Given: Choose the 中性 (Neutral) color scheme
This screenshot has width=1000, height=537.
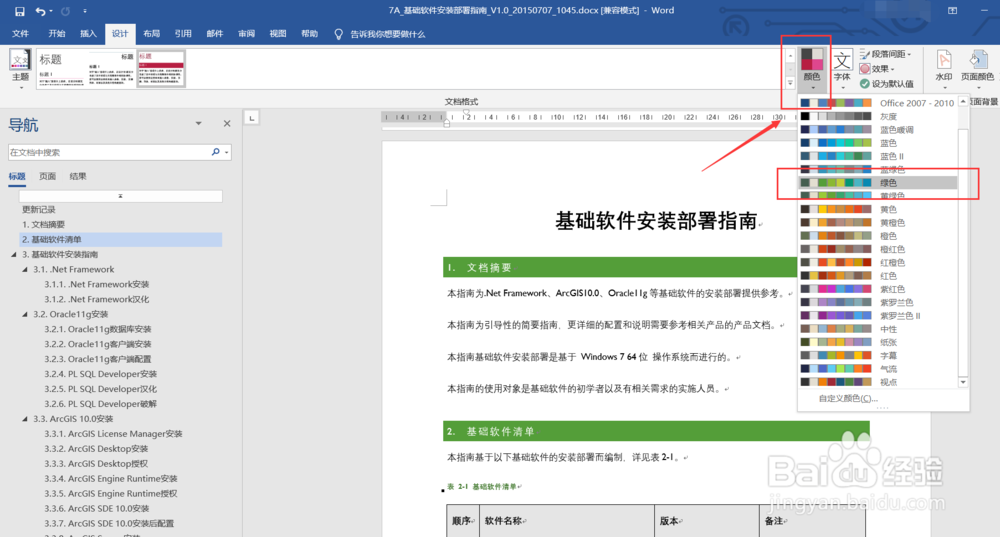Looking at the screenshot, I should [878, 329].
